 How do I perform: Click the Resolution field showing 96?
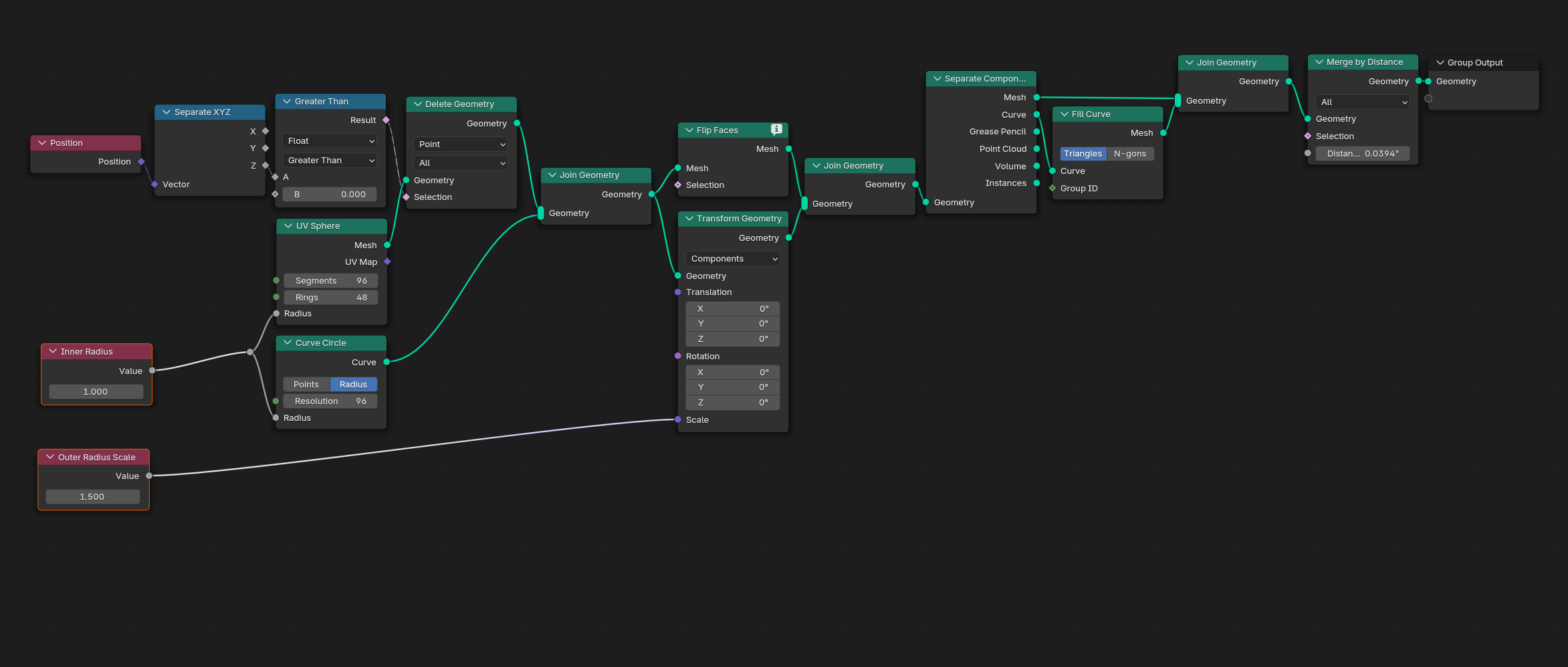[x=330, y=401]
